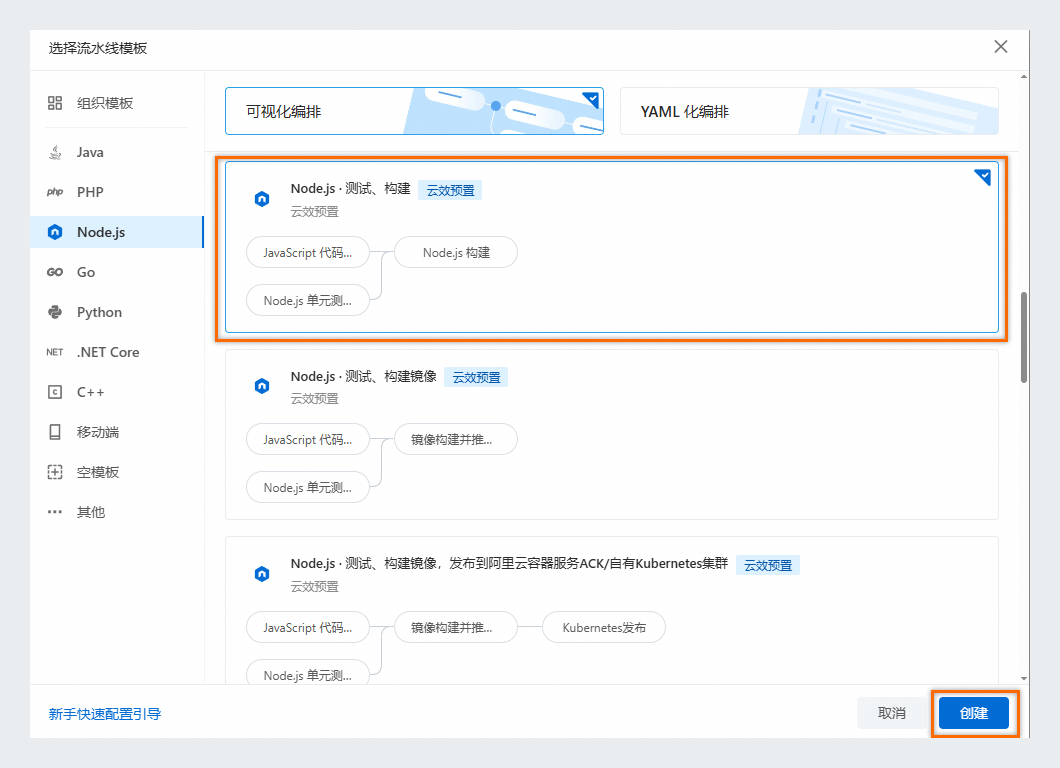Open the 新手快速配置引导 link

click(105, 714)
